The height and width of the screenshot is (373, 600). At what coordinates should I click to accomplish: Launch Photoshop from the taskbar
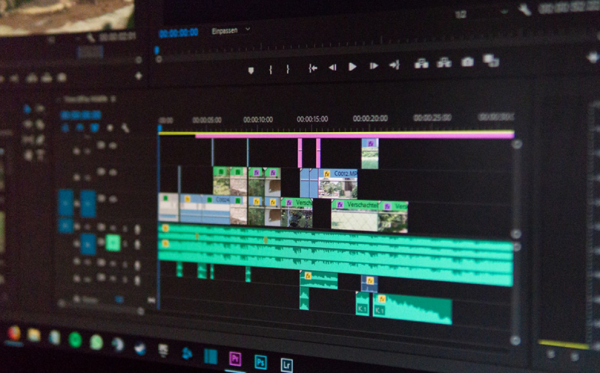click(261, 362)
